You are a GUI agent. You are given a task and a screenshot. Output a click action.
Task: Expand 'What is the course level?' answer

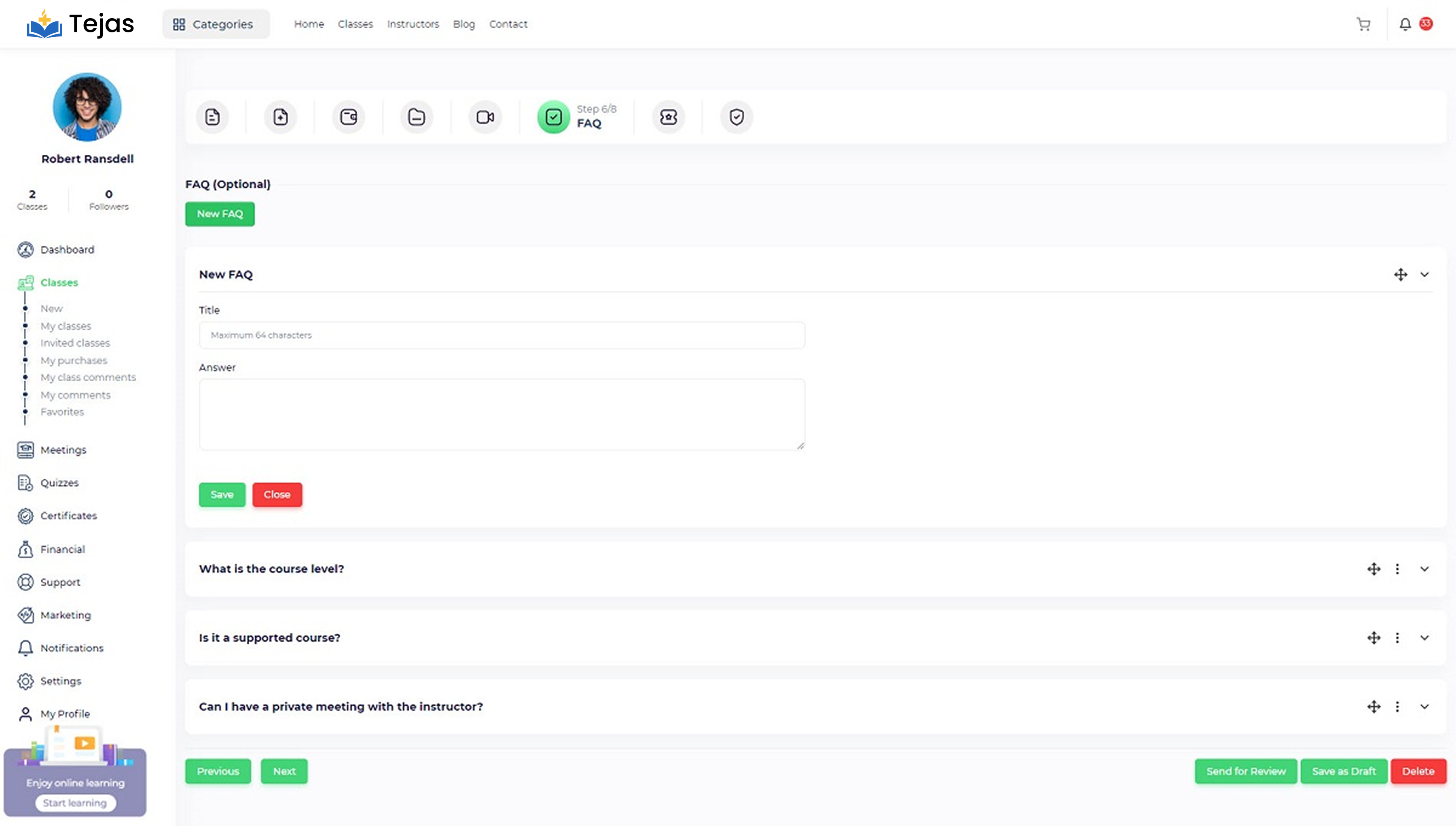(x=1424, y=569)
